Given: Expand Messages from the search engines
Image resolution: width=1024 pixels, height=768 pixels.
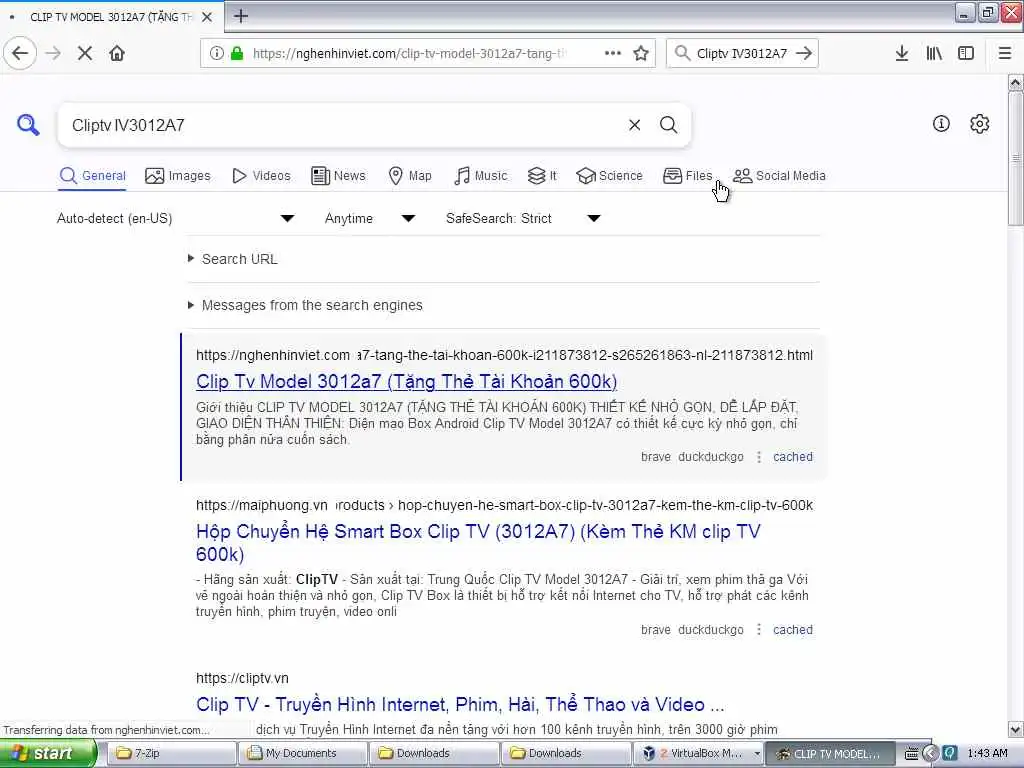Looking at the screenshot, I should 305,305.
